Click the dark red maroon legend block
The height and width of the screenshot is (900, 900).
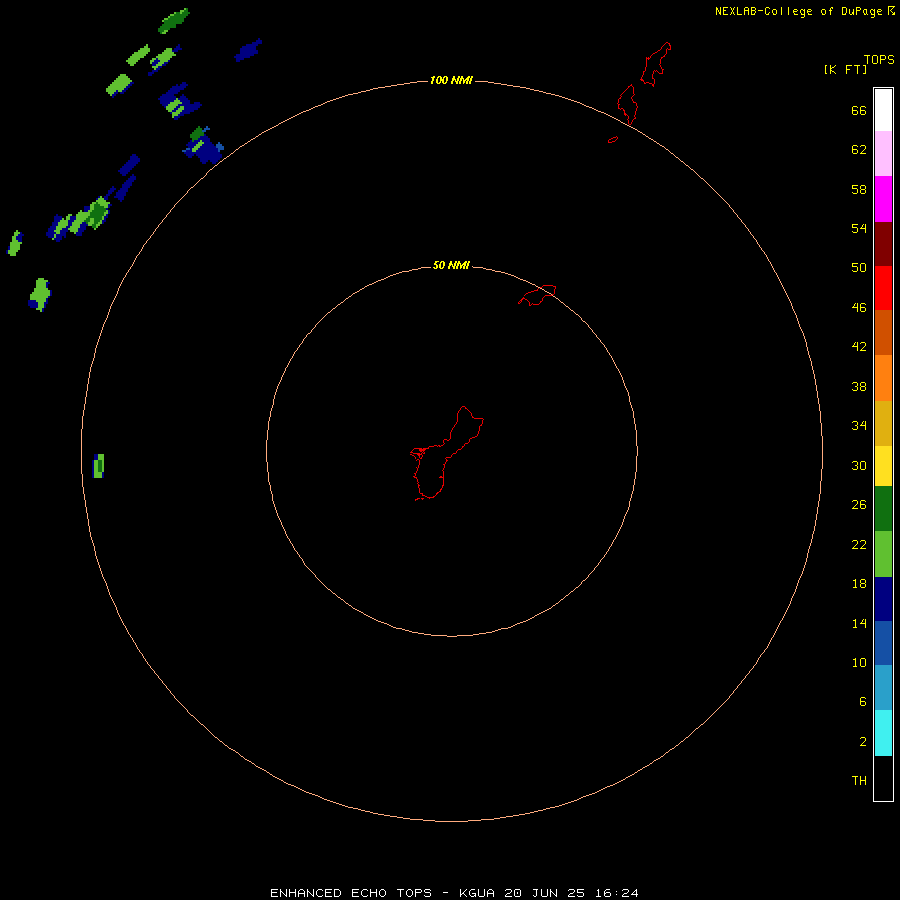point(883,244)
